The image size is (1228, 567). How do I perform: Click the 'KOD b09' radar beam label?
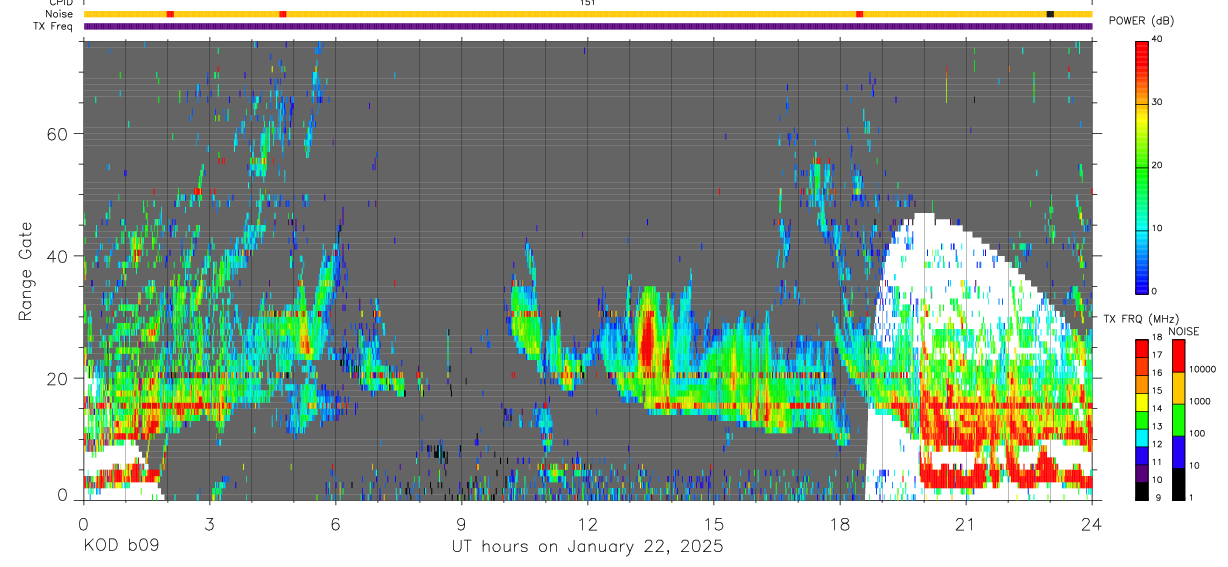[120, 547]
